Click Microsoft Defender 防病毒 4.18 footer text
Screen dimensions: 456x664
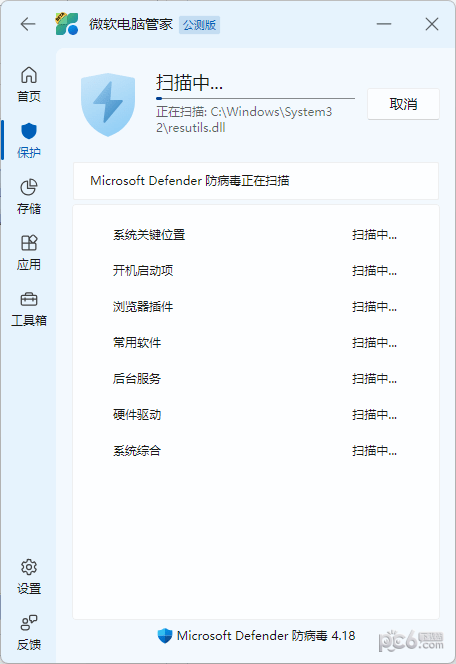point(266,636)
